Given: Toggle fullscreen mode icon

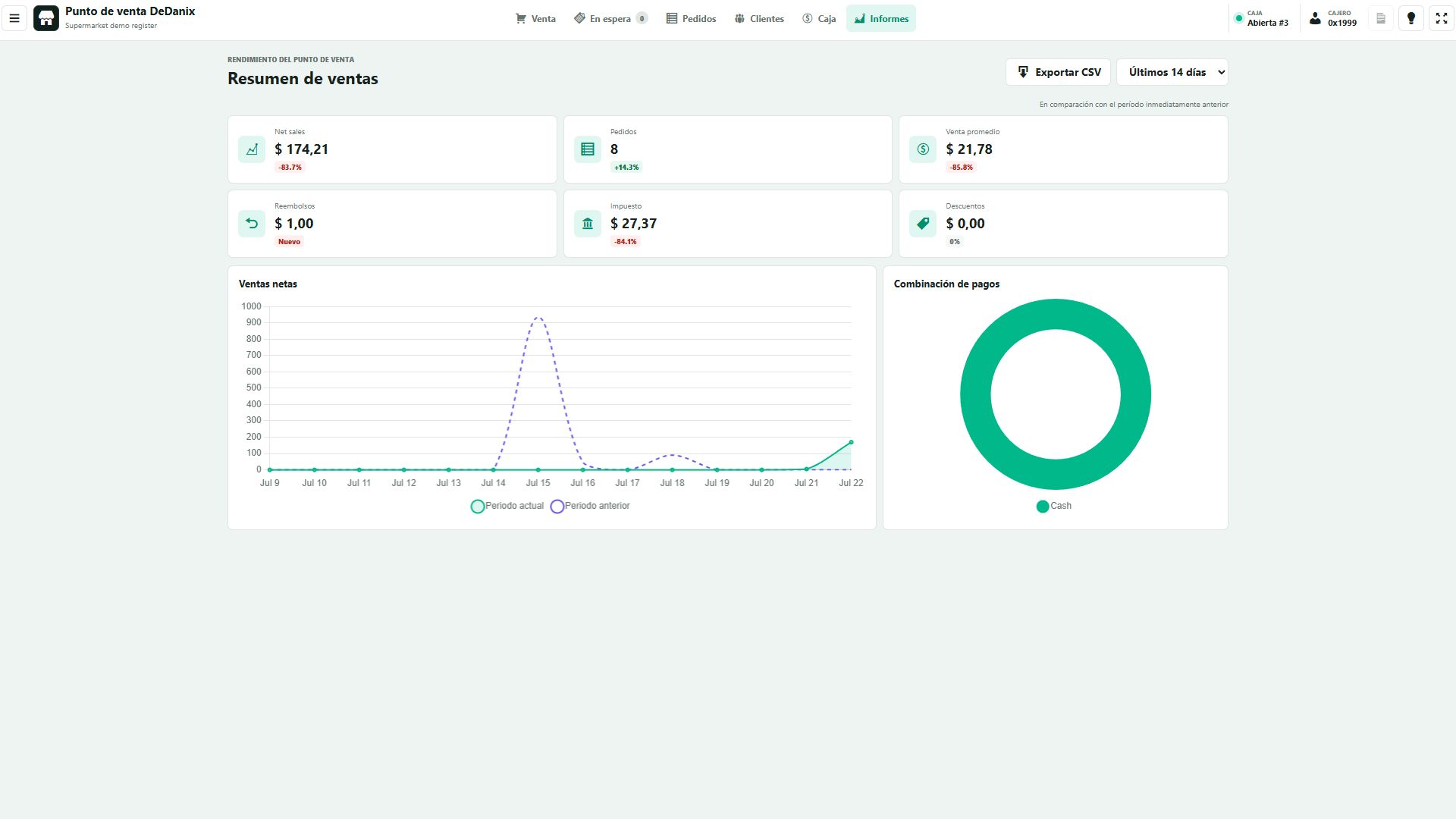Looking at the screenshot, I should coord(1442,18).
